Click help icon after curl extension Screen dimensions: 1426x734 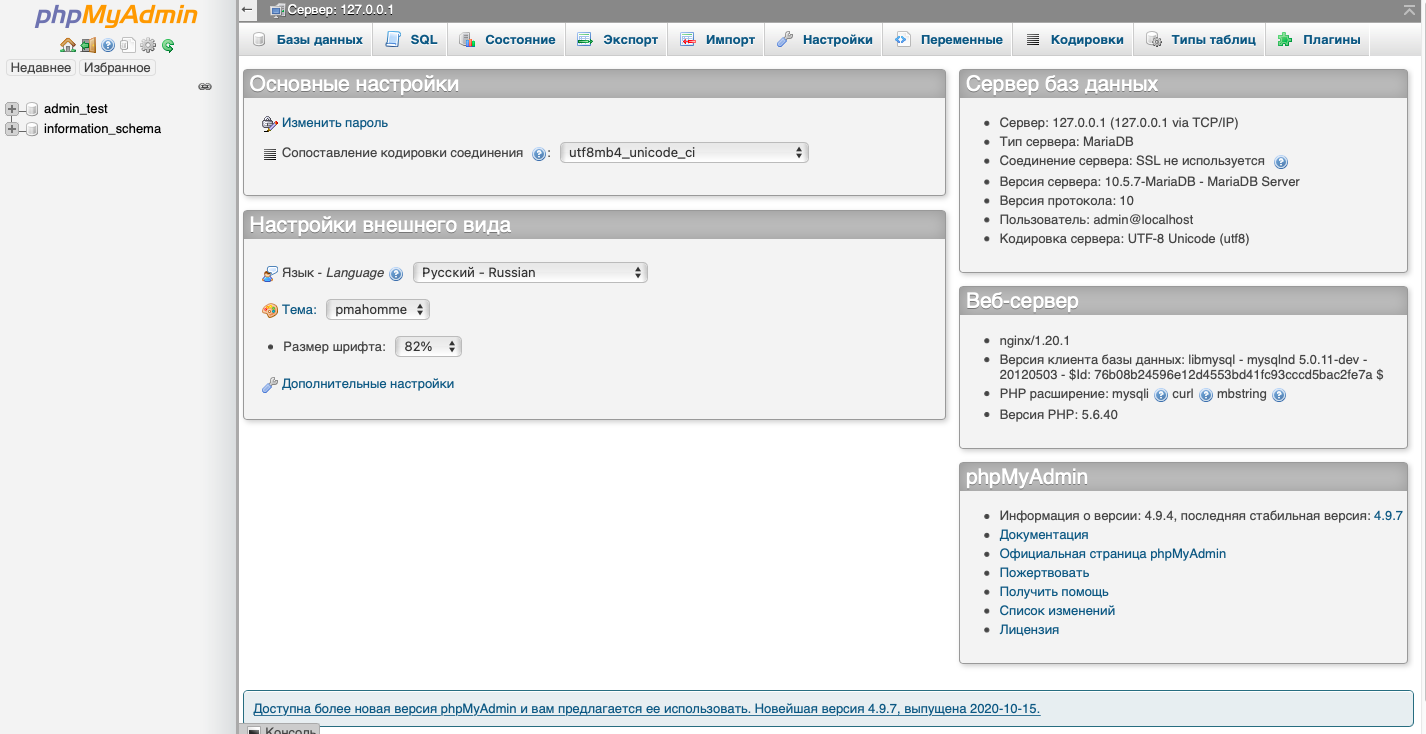[x=1206, y=395]
